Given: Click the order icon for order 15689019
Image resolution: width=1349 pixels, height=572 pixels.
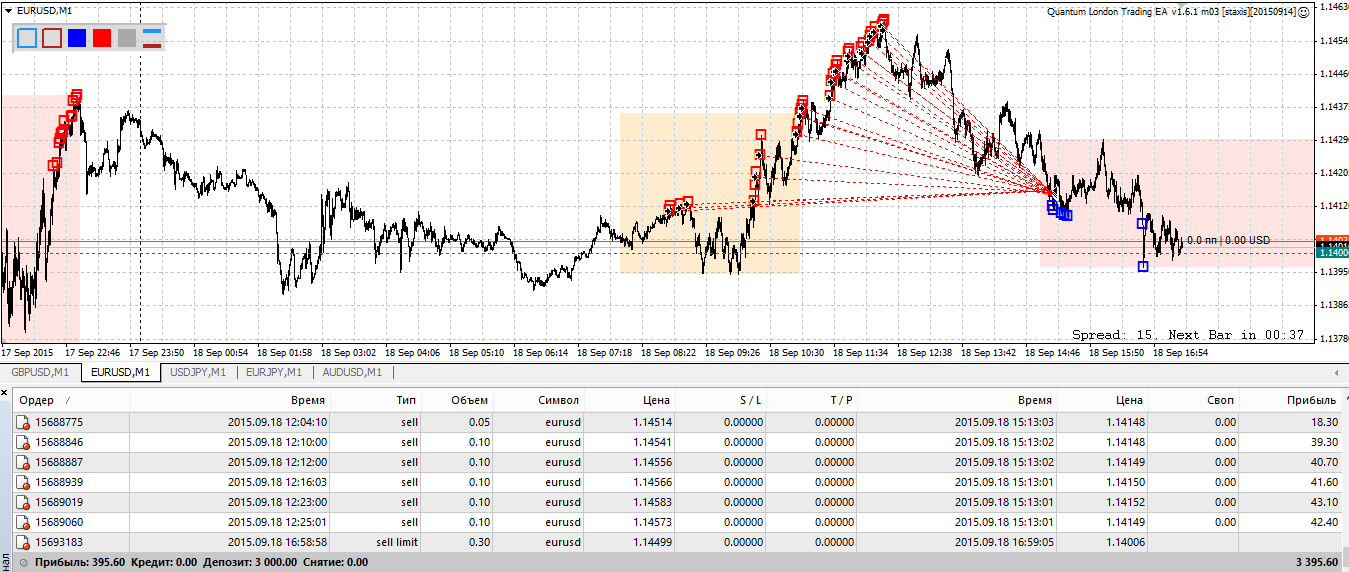Looking at the screenshot, I should pyautogui.click(x=23, y=502).
